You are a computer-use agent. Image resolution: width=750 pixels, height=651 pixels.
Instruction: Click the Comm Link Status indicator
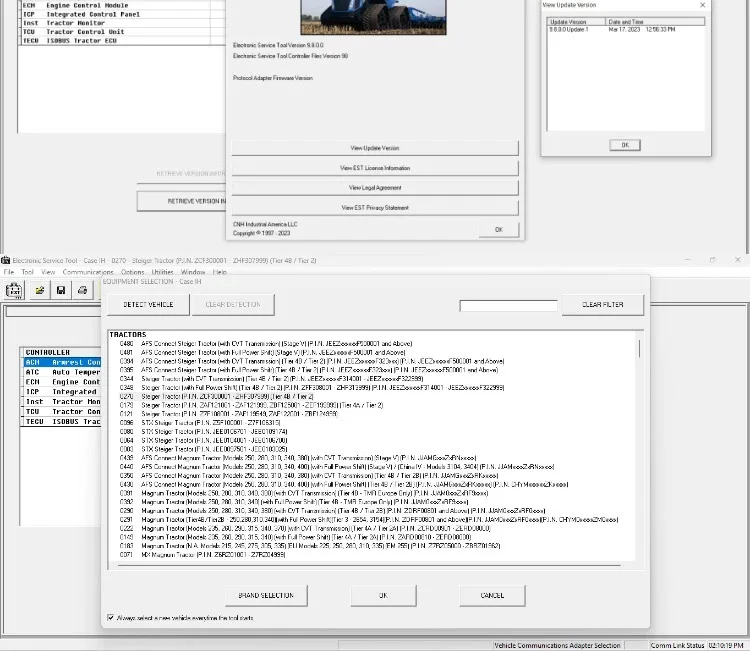coord(677,645)
